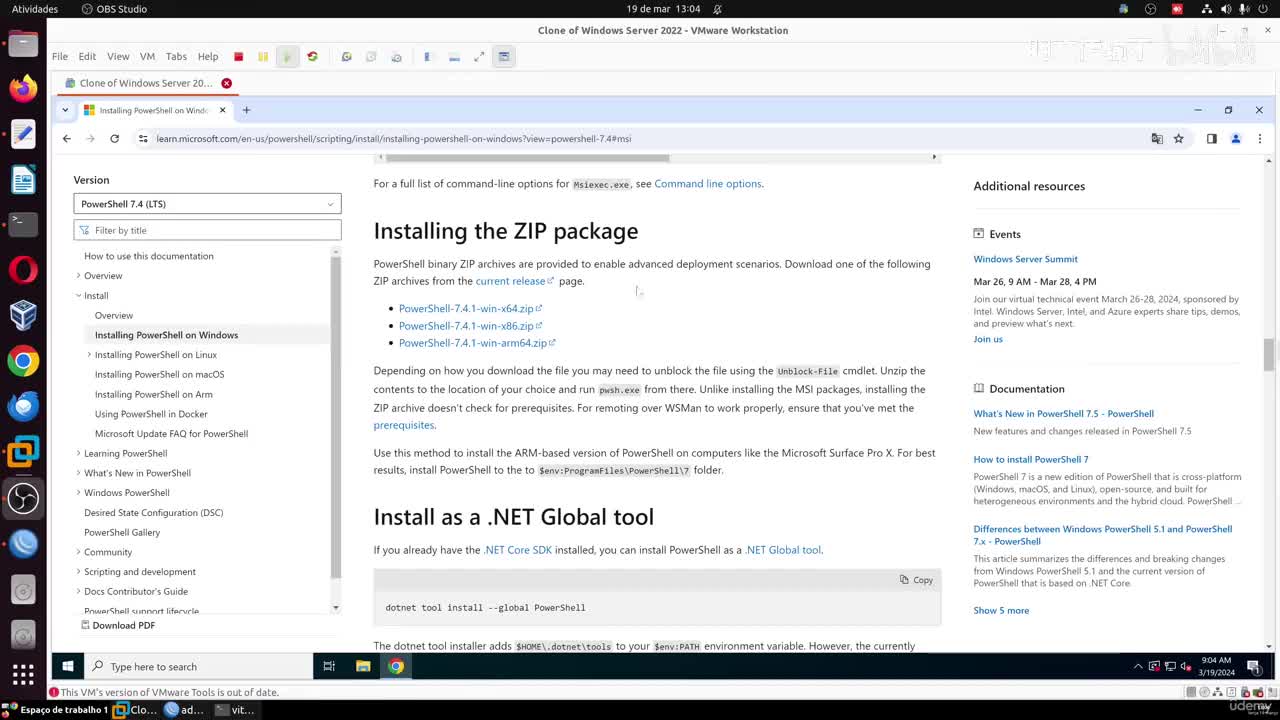Click Show 5 more documentation link
Image resolution: width=1280 pixels, height=720 pixels.
click(x=1001, y=610)
